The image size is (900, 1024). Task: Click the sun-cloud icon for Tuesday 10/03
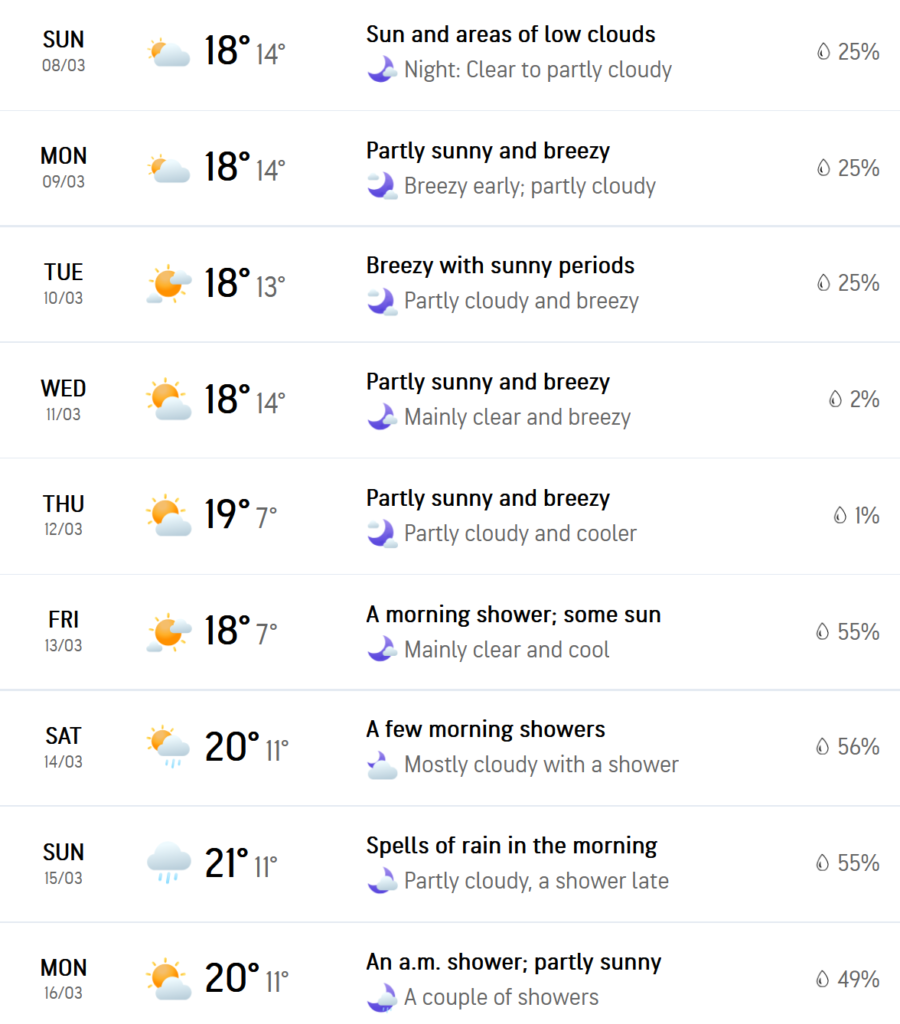(168, 284)
